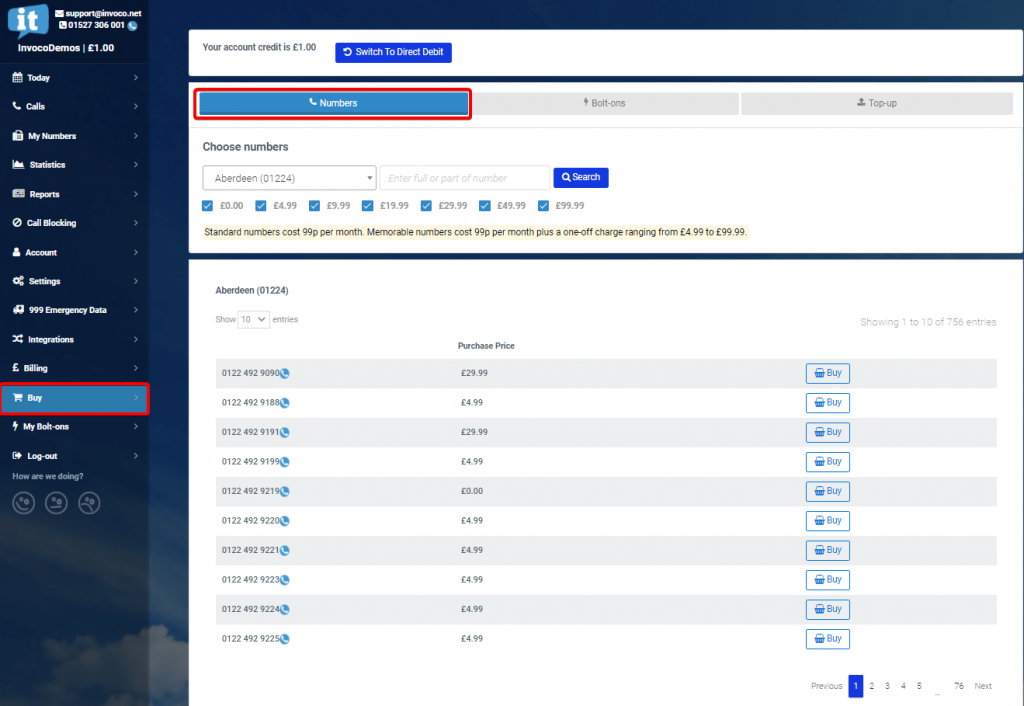
Task: Click the Invoco 'it' logo
Action: tap(28, 21)
